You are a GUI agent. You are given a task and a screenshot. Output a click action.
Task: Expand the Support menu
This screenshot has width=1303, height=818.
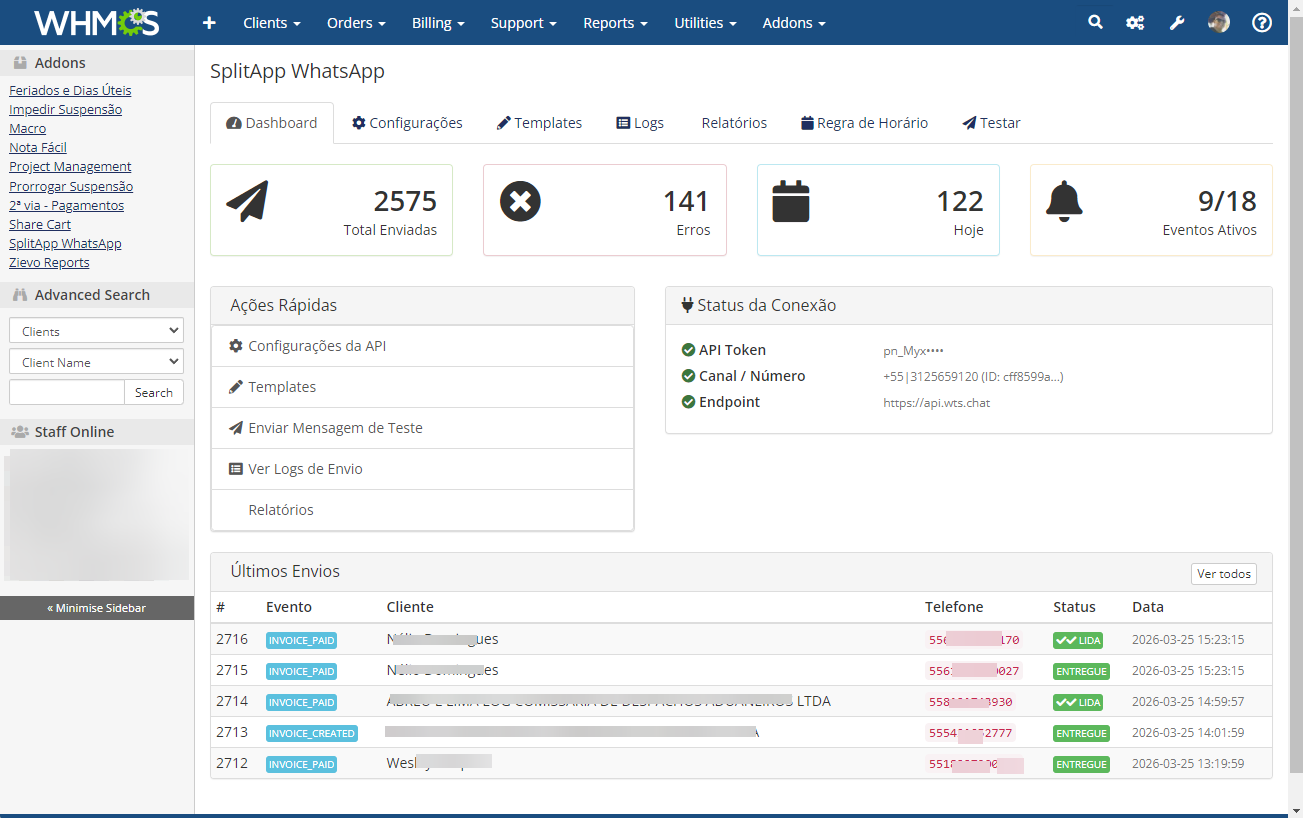pyautogui.click(x=524, y=22)
